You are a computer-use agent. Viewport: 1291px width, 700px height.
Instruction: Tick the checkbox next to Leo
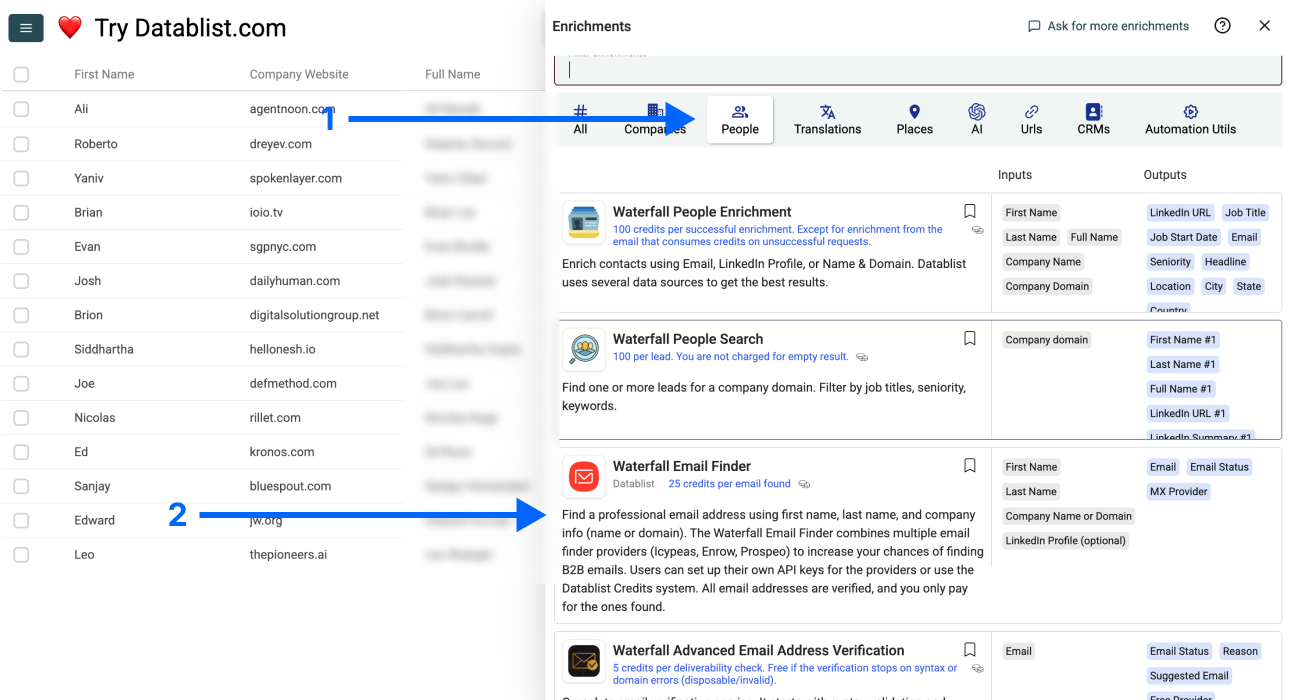click(21, 554)
